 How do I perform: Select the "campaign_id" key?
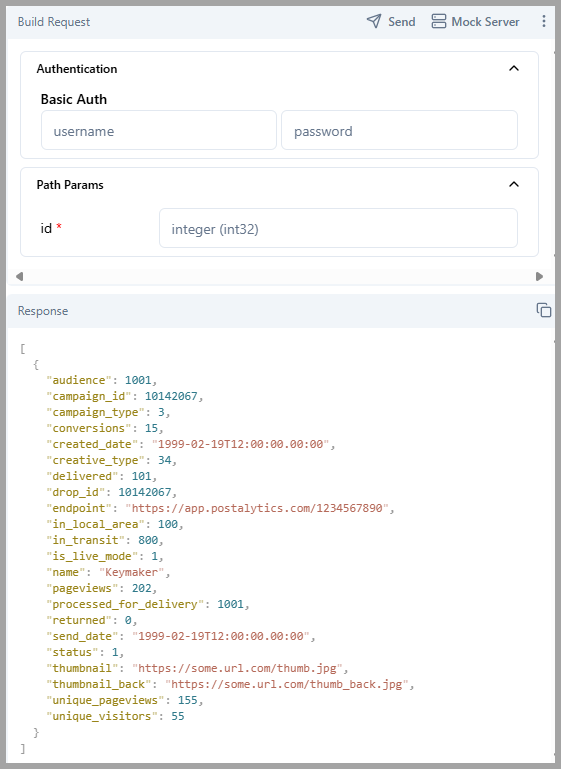pos(89,396)
